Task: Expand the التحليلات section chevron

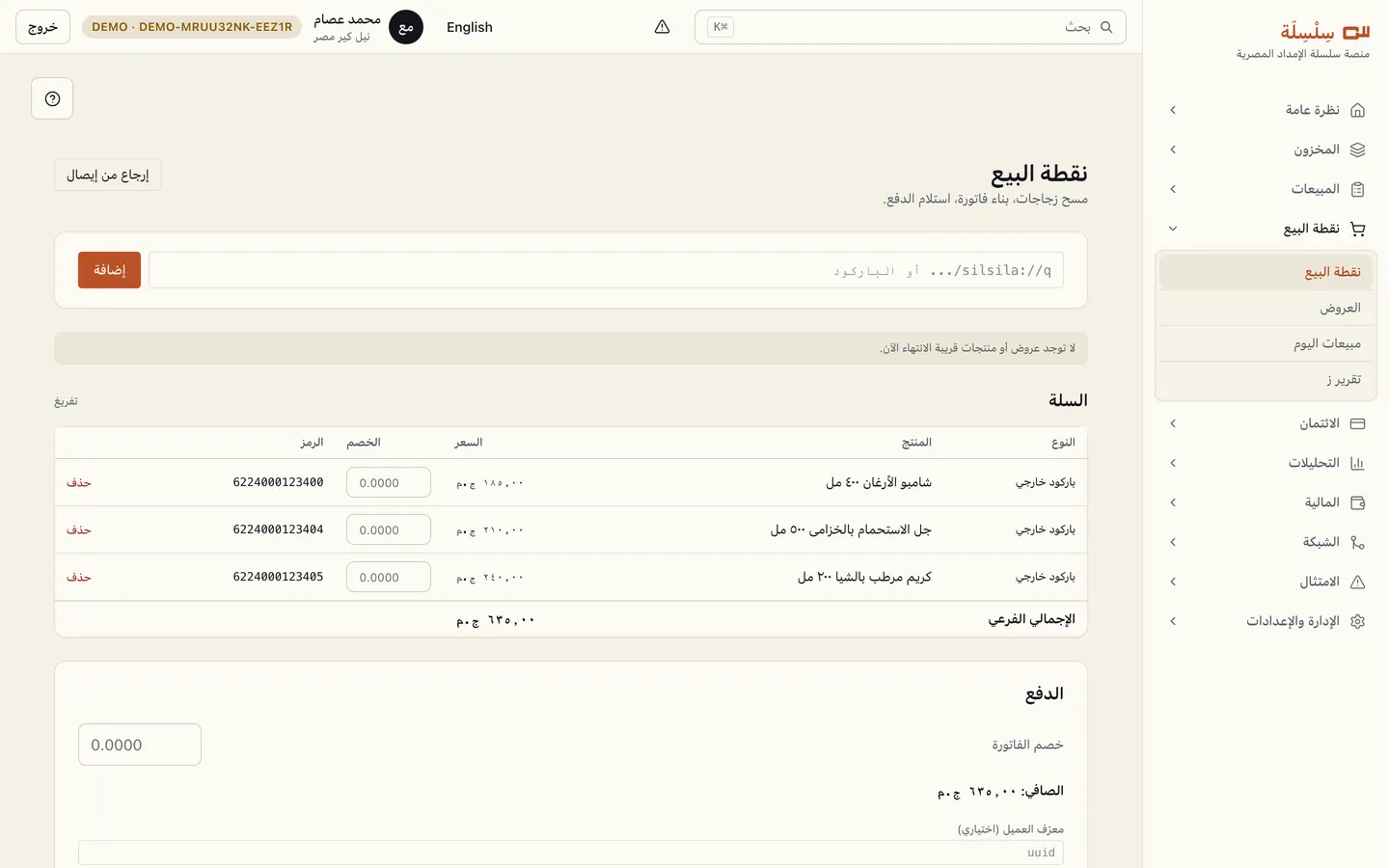Action: (x=1173, y=463)
